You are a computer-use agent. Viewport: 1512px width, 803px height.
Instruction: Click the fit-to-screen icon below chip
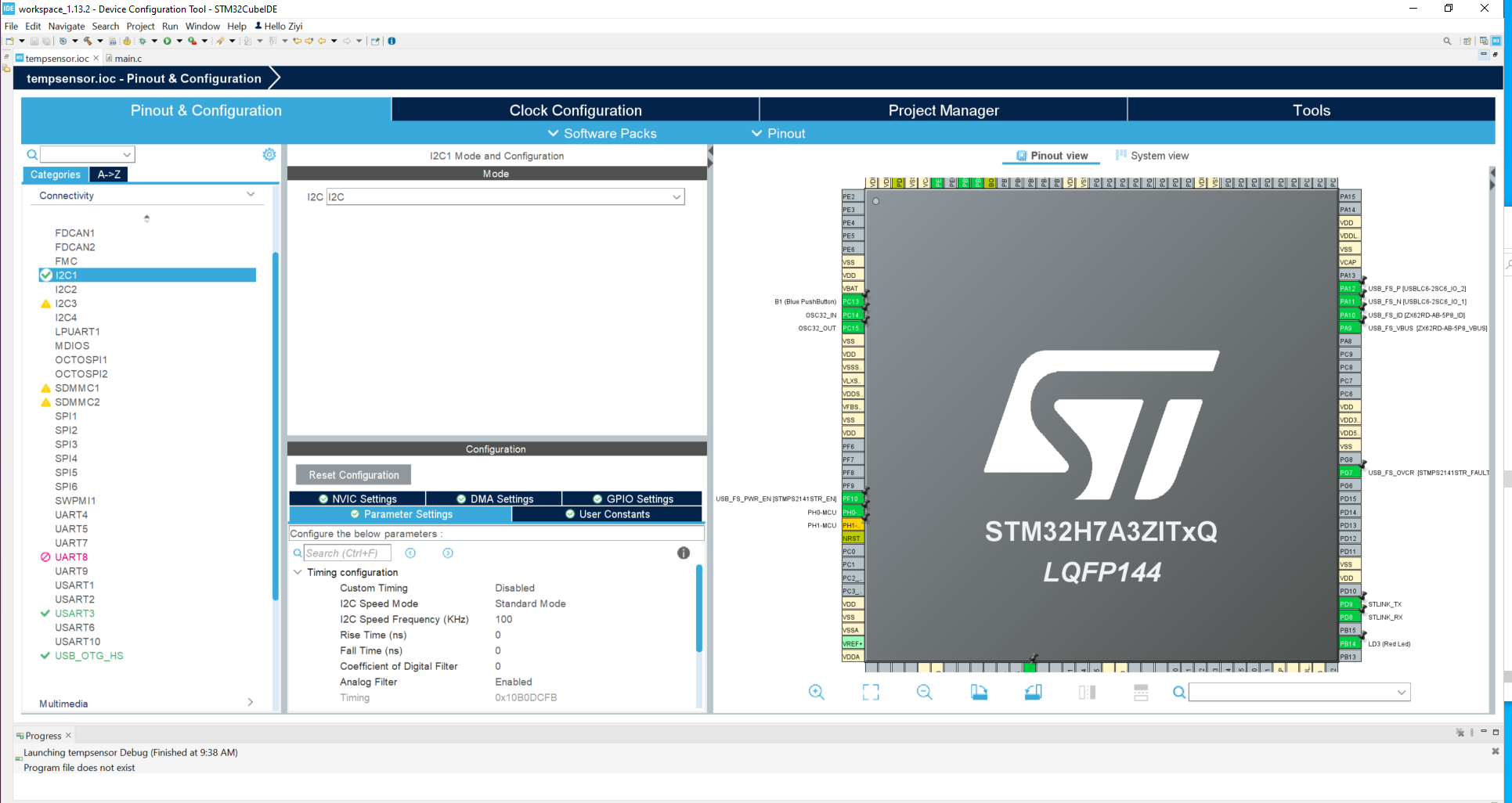click(x=871, y=693)
